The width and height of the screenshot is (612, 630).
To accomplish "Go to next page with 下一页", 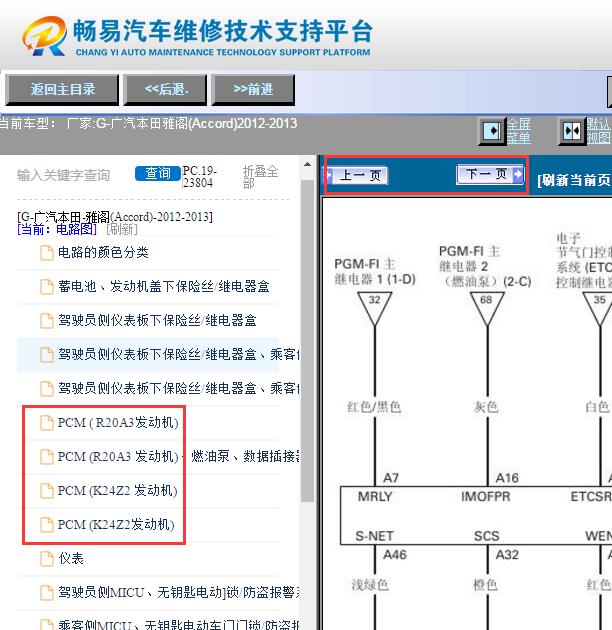I will (x=490, y=174).
